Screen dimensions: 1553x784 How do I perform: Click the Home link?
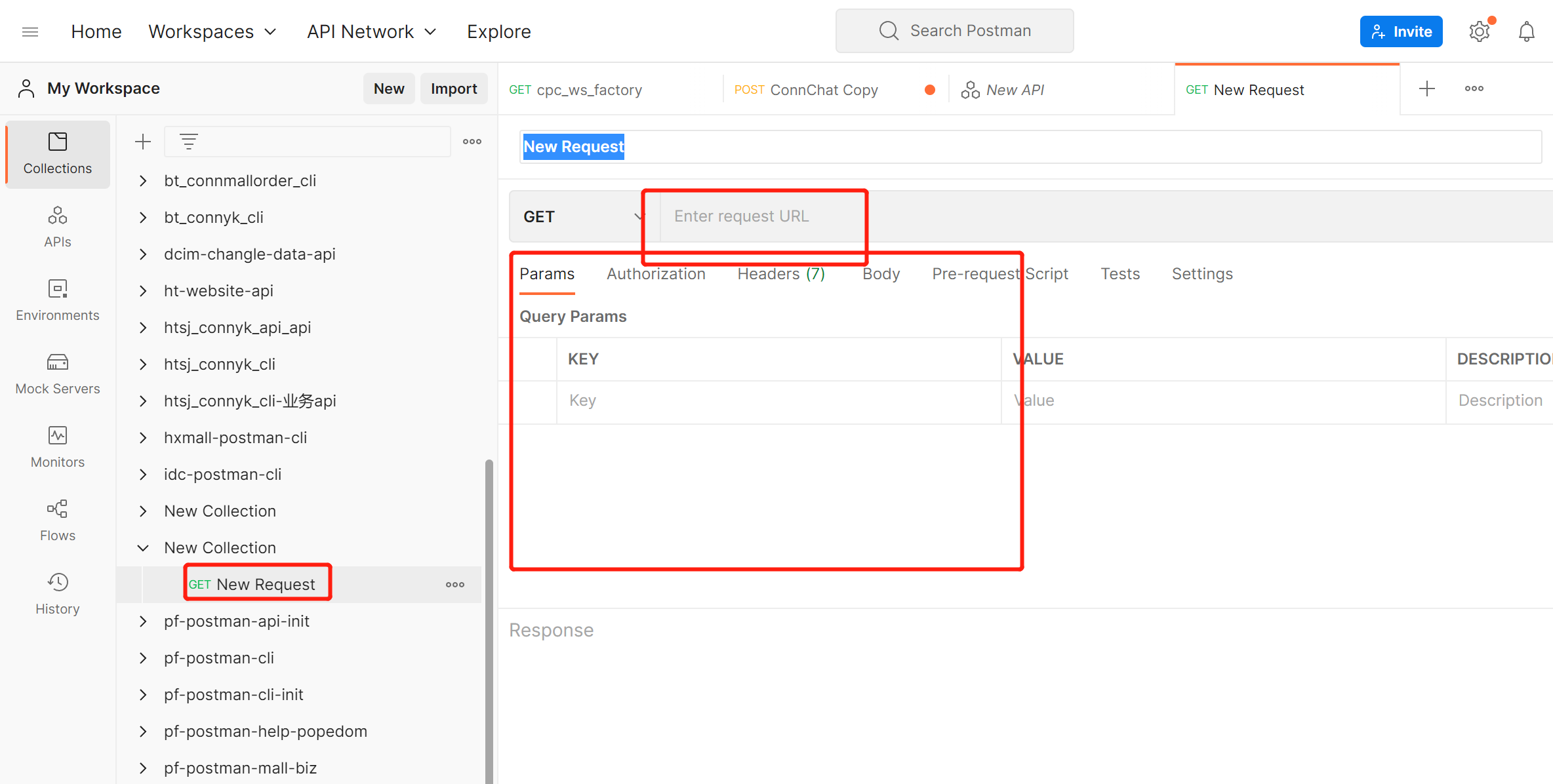(x=96, y=31)
